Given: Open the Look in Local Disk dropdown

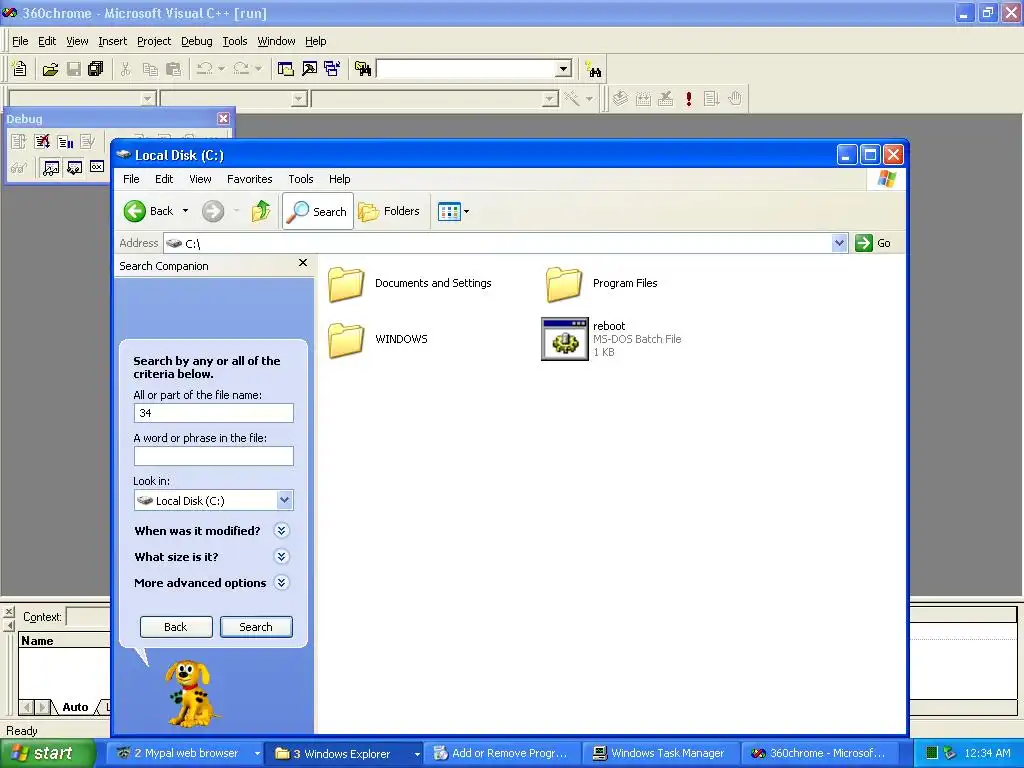Looking at the screenshot, I should [284, 500].
